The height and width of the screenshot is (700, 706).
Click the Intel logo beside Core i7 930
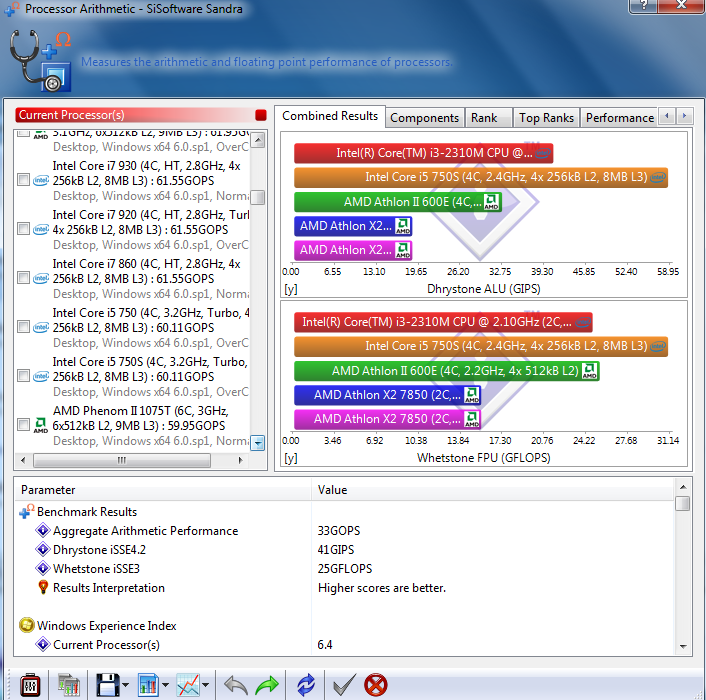click(41, 181)
